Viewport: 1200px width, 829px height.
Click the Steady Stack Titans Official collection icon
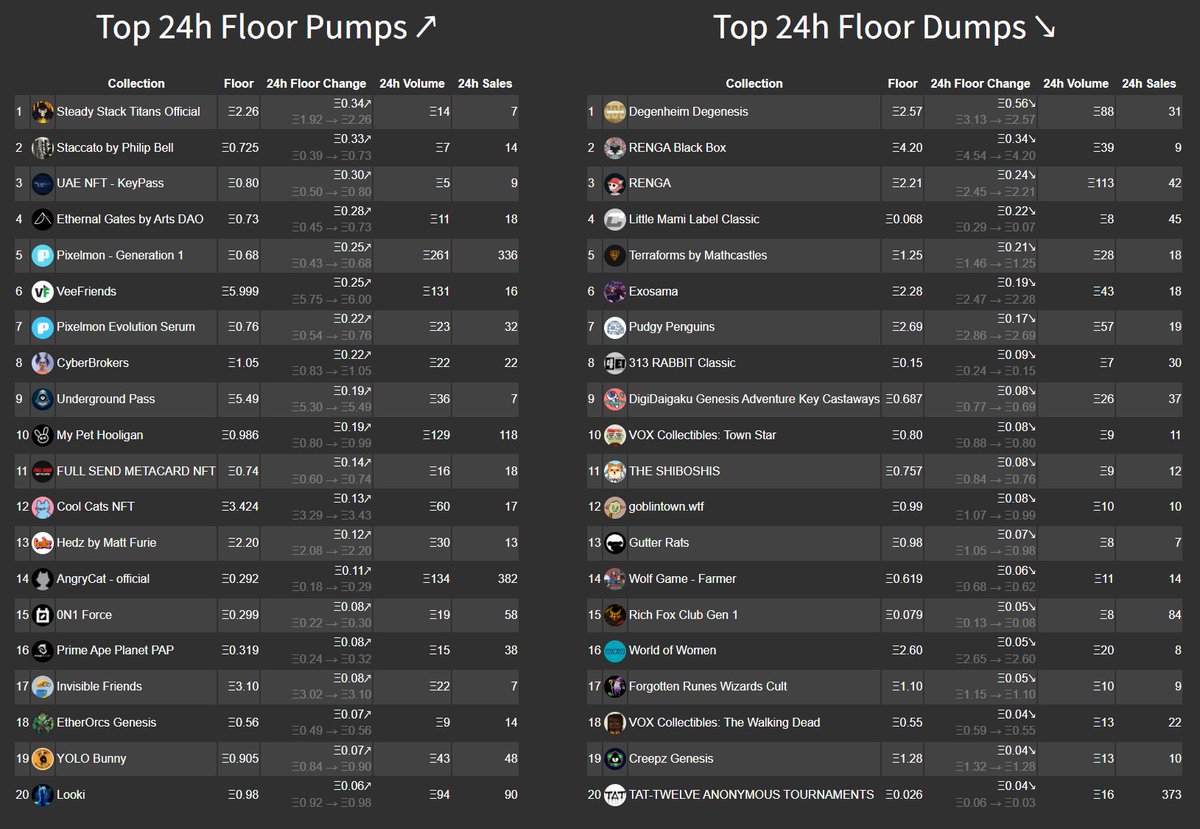(42, 112)
